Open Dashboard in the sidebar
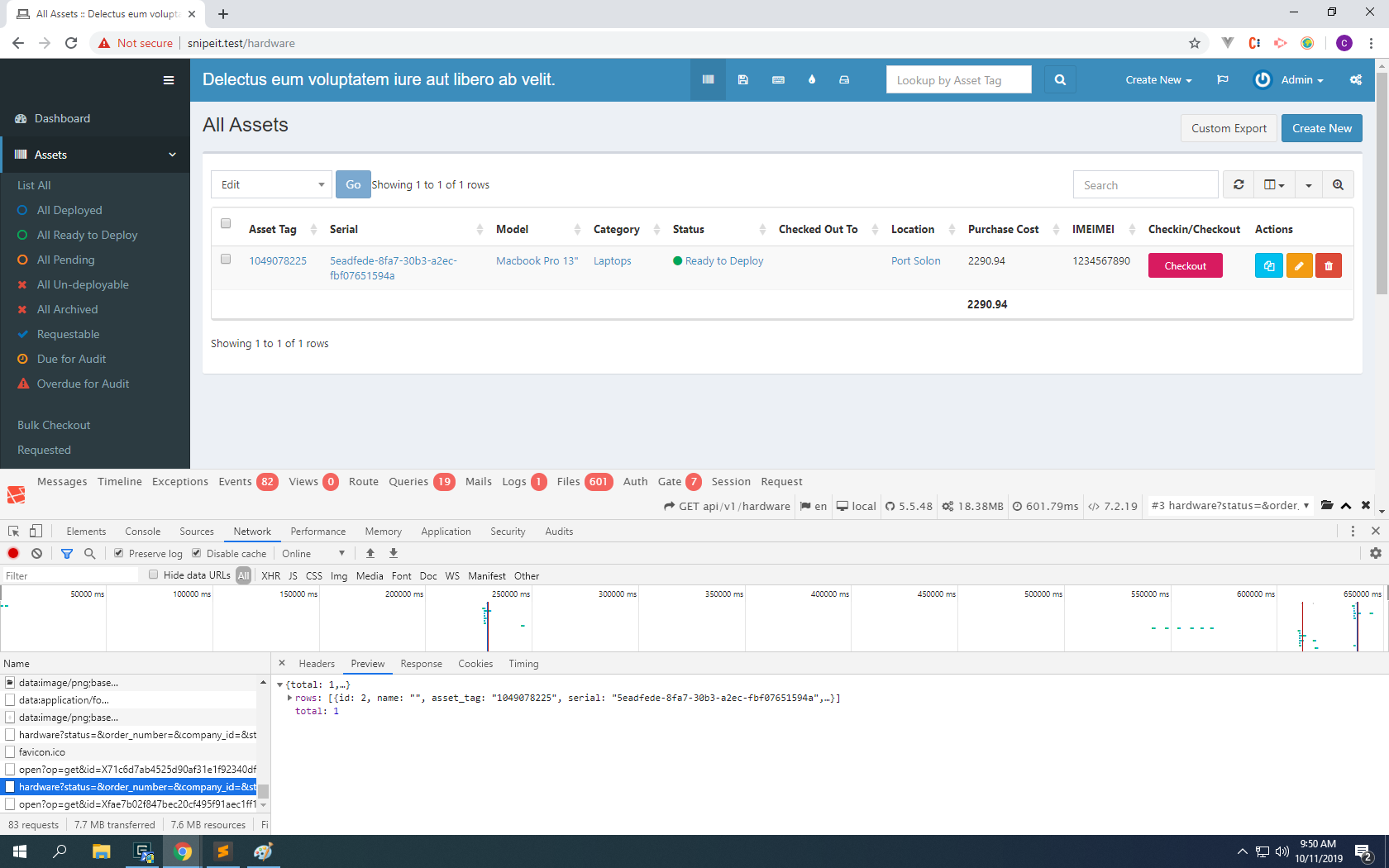Screen dimensions: 1389x868 click(x=62, y=118)
